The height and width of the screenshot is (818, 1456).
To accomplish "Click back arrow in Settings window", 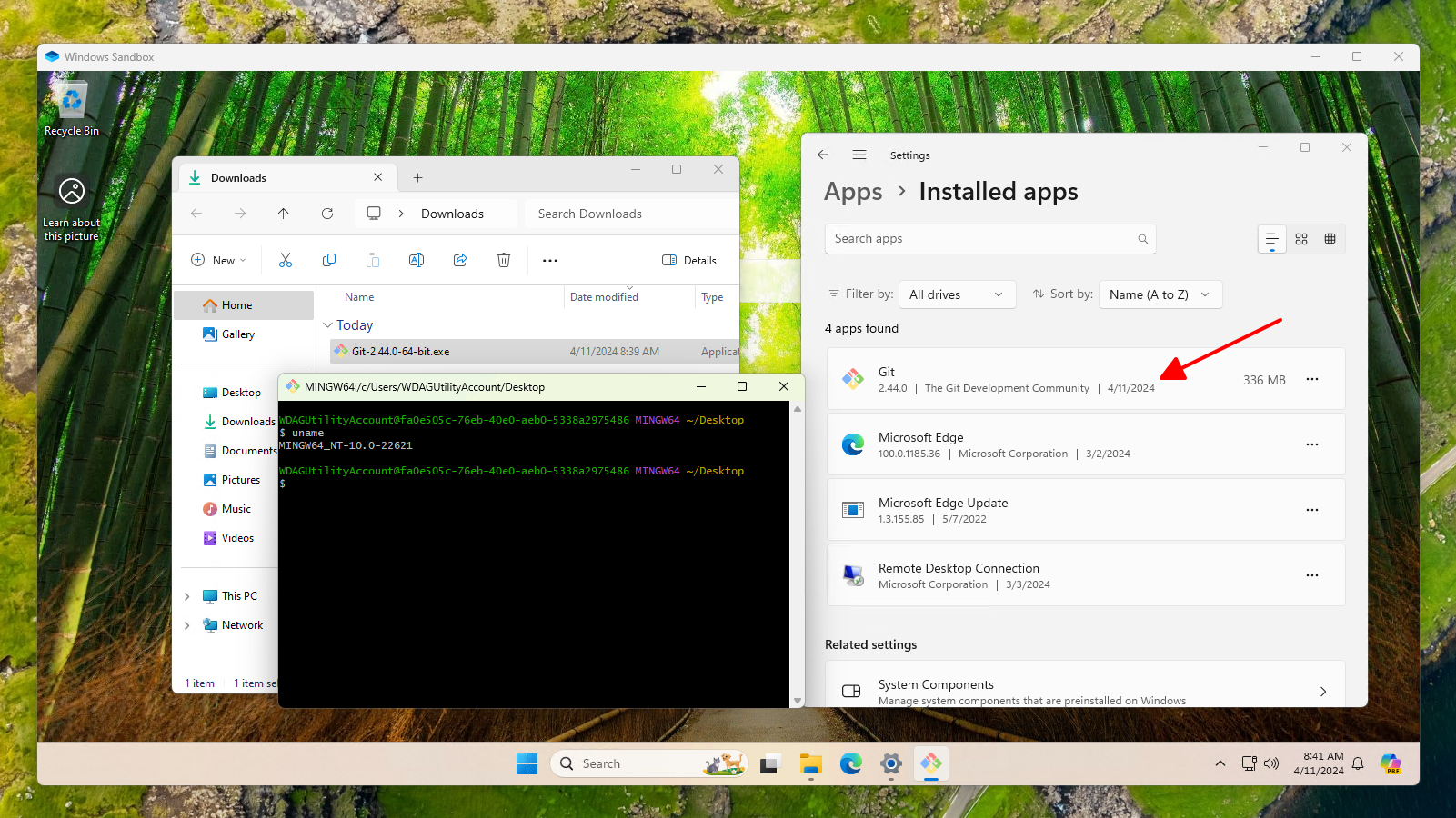I will click(823, 155).
